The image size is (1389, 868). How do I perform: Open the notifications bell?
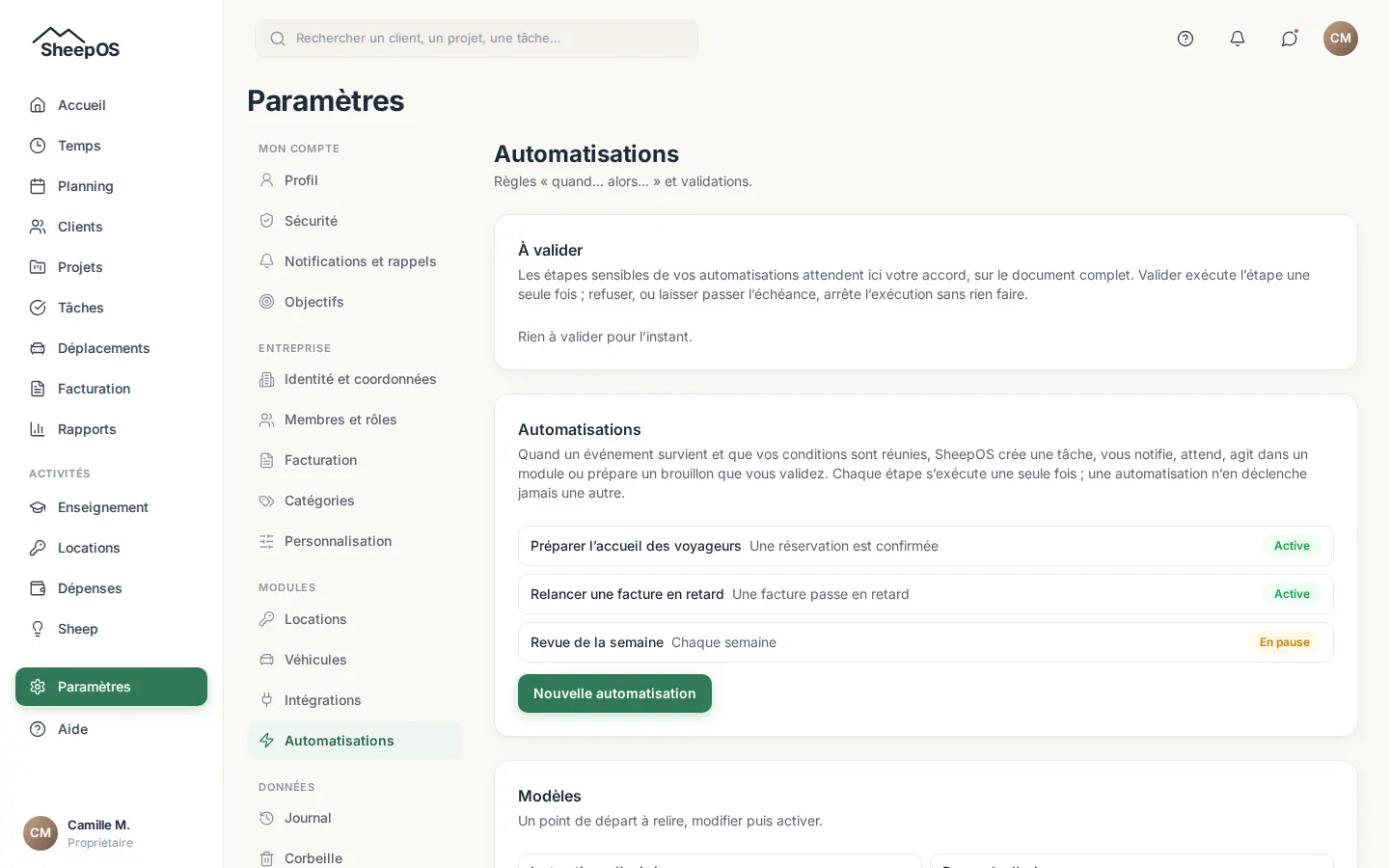pyautogui.click(x=1238, y=39)
